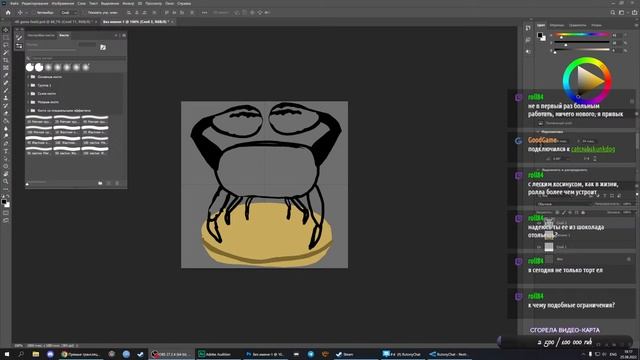Open the Windows Start menu
The image size is (640, 360).
coord(7,354)
